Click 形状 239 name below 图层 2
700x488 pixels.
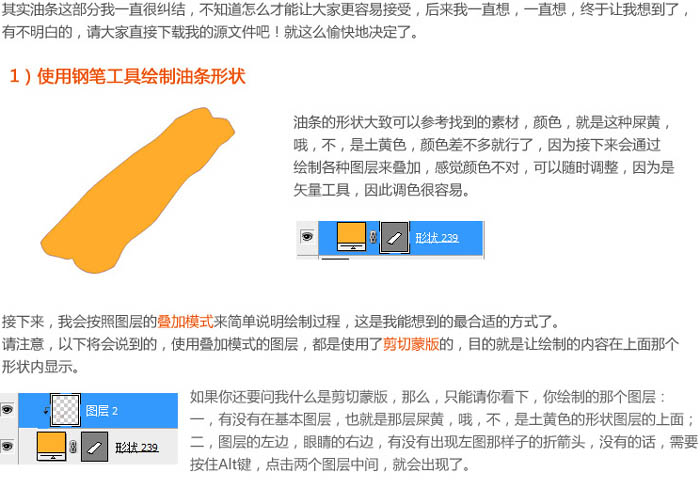pos(137,447)
